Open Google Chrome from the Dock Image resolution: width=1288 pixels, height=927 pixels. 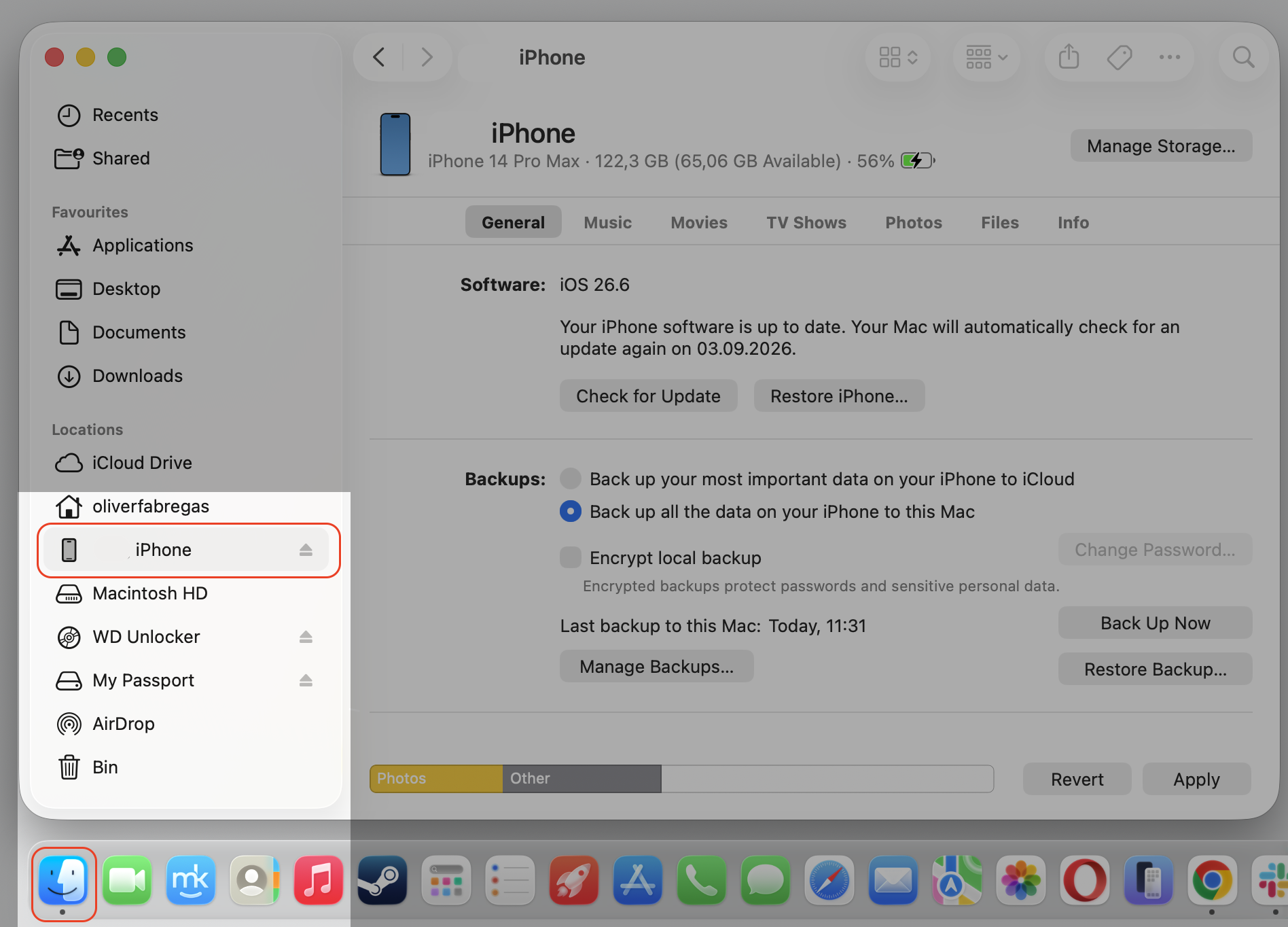(1213, 881)
